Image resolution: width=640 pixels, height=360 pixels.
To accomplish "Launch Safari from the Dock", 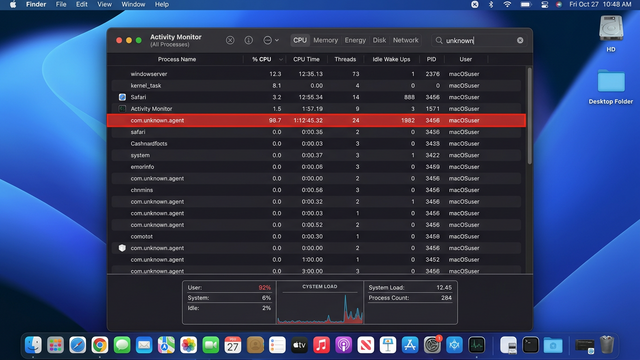I will 78,345.
